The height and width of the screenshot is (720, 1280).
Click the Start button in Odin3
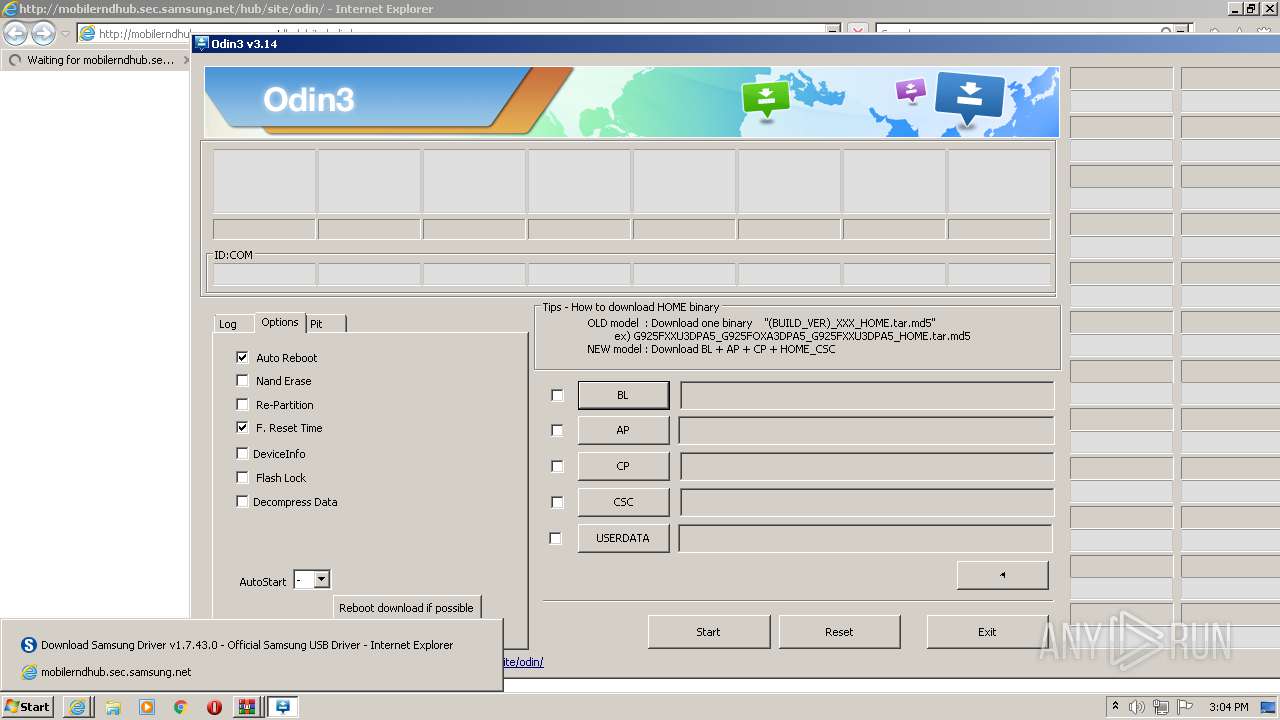tap(709, 632)
